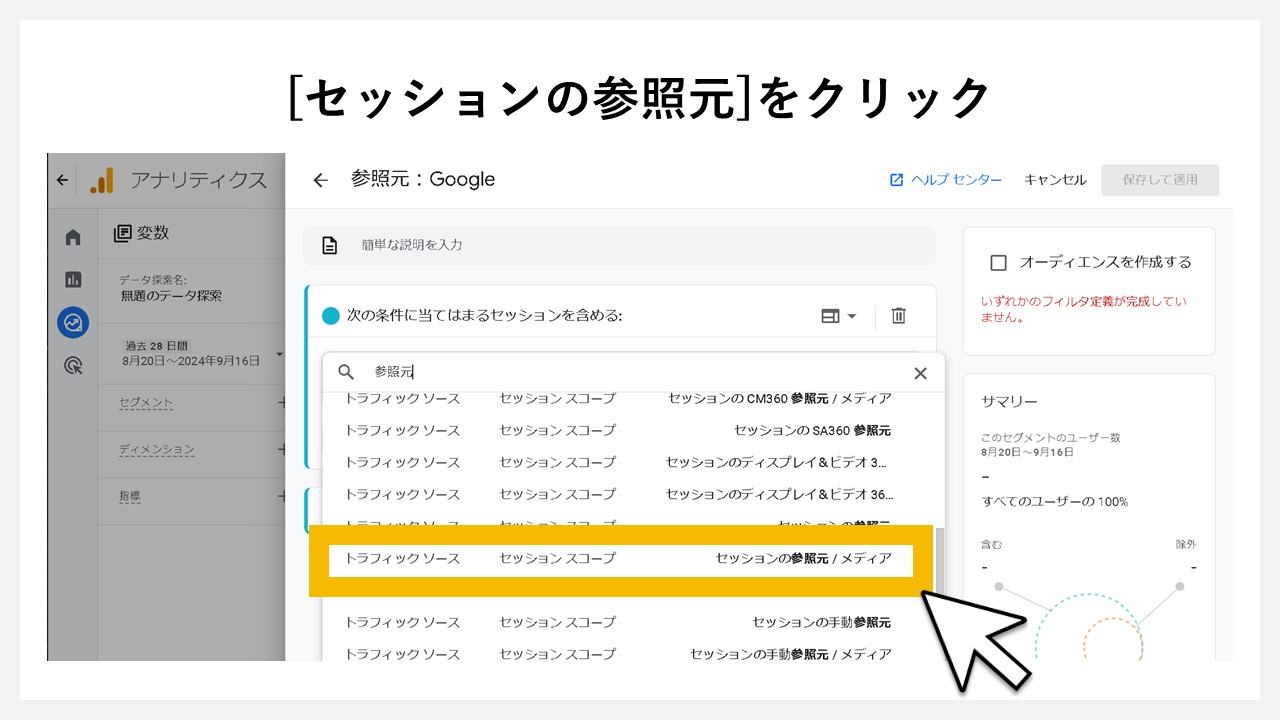Delete the condition using the trash icon

point(898,315)
